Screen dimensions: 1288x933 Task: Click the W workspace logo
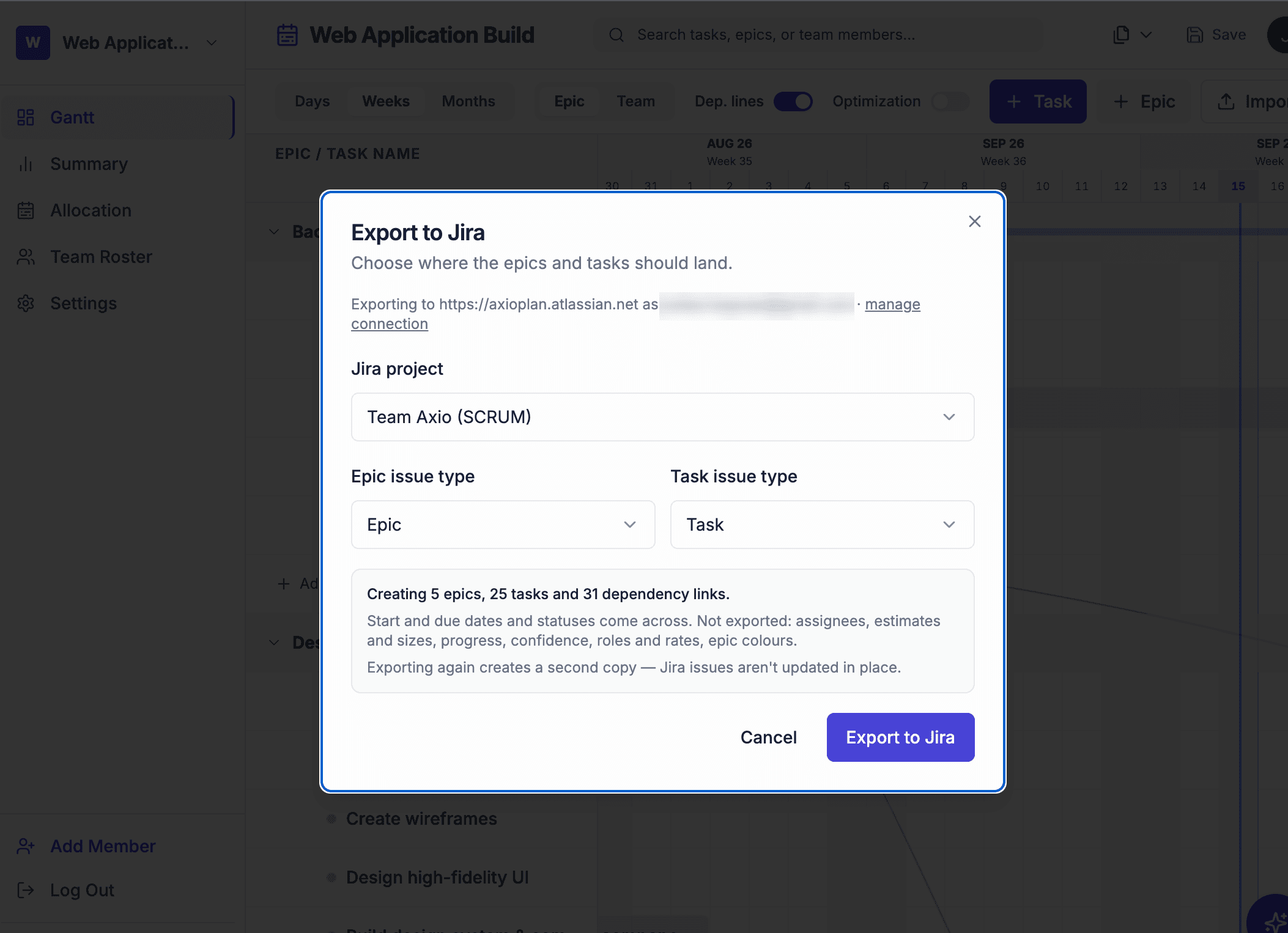click(33, 43)
